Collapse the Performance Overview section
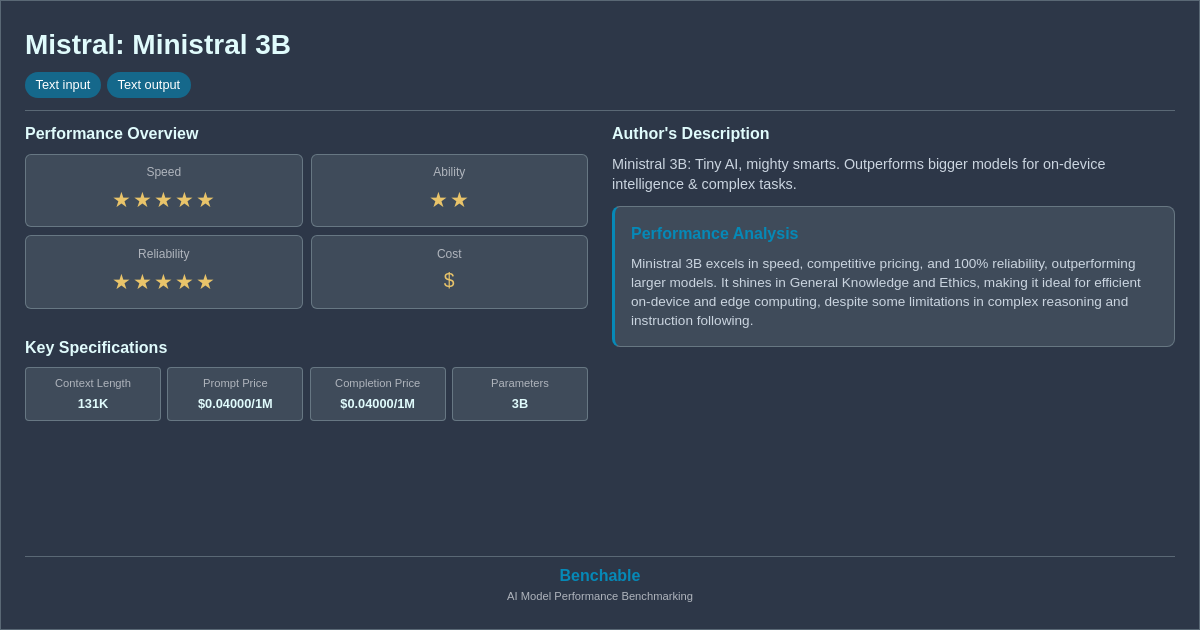This screenshot has width=1200, height=630. point(111,133)
